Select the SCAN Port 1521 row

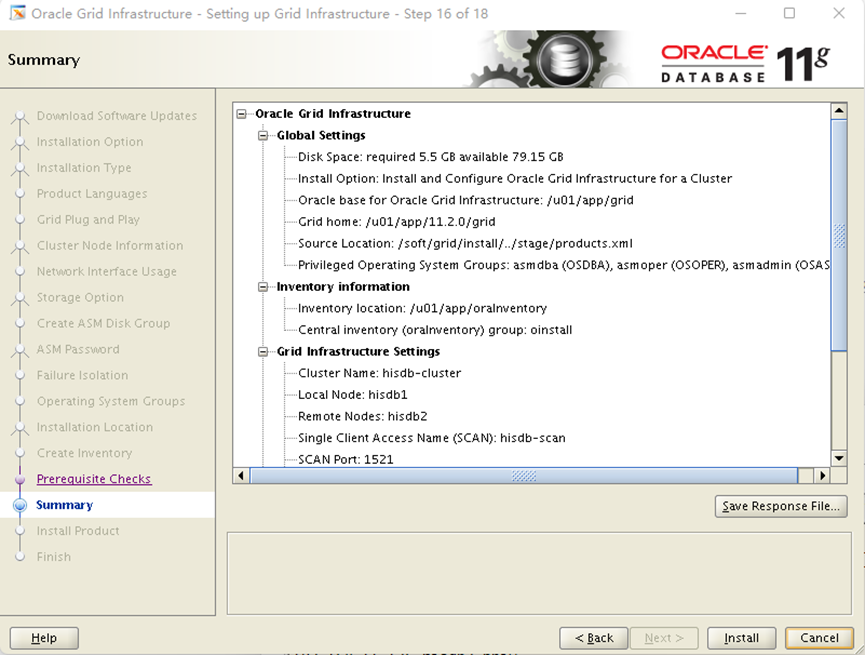[345, 459]
